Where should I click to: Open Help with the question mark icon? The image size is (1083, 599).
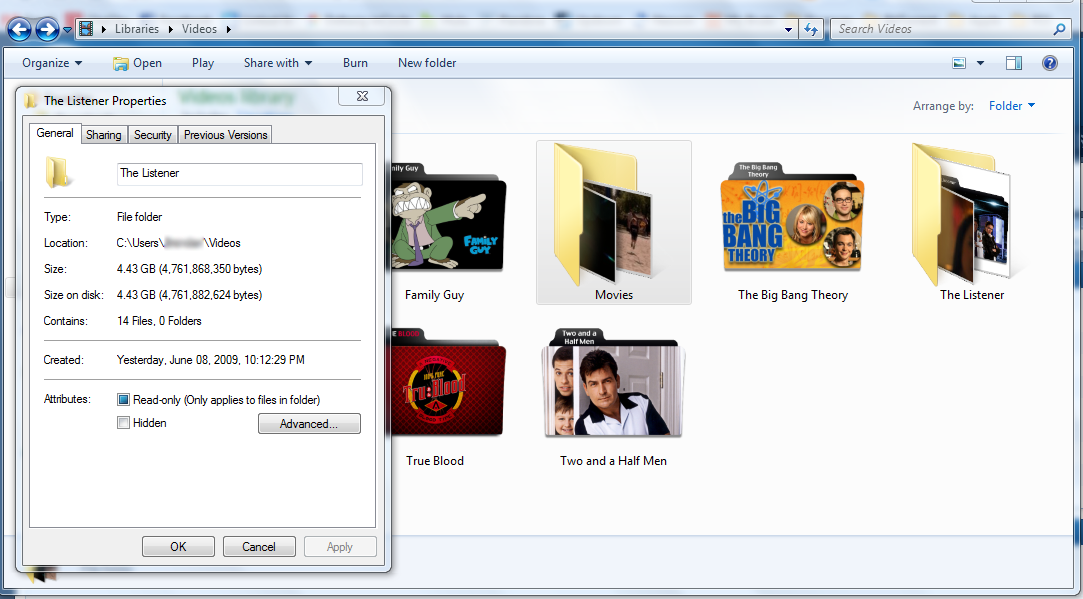(1050, 63)
